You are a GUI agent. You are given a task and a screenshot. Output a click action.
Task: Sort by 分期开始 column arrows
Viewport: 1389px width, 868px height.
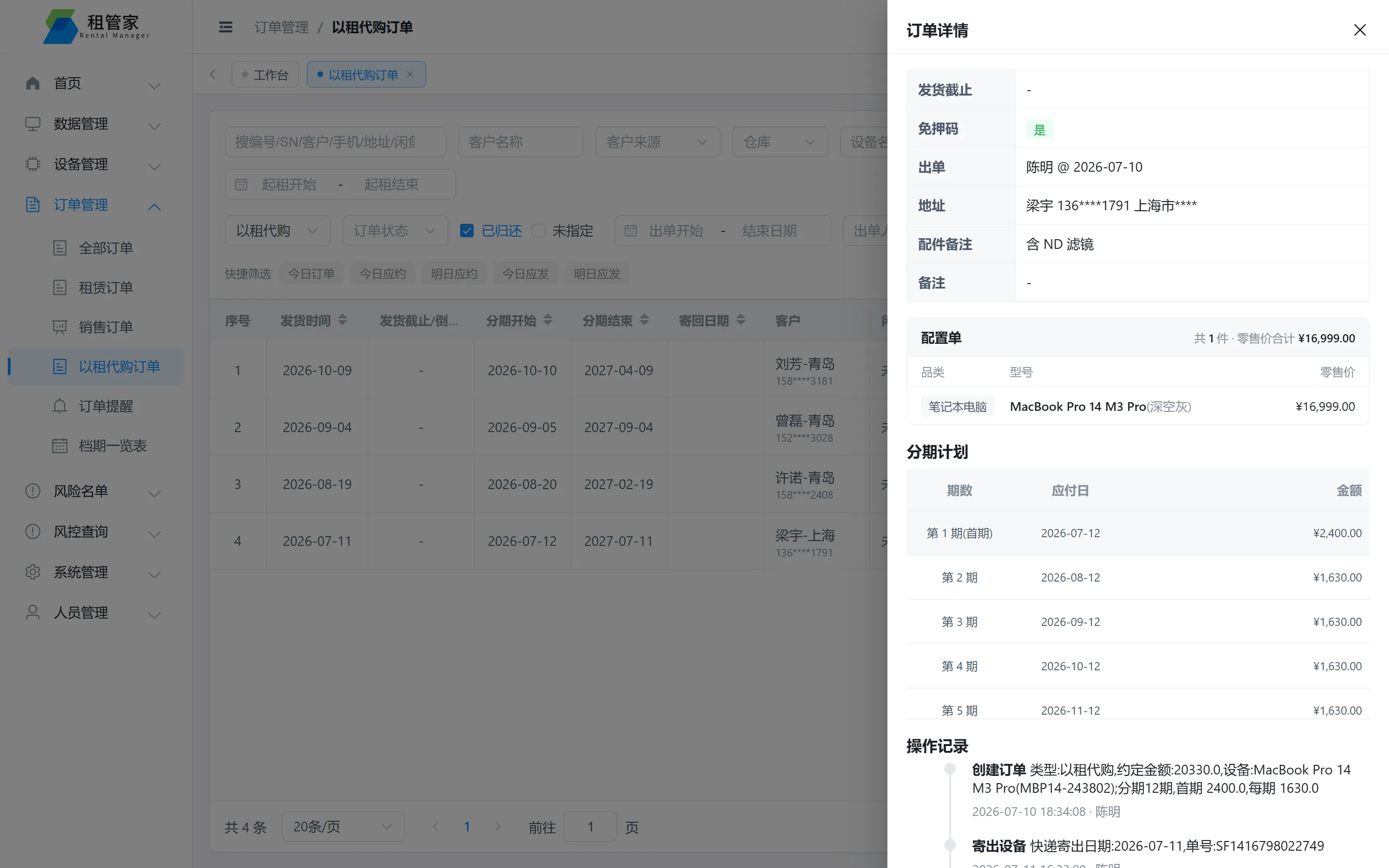pos(548,320)
